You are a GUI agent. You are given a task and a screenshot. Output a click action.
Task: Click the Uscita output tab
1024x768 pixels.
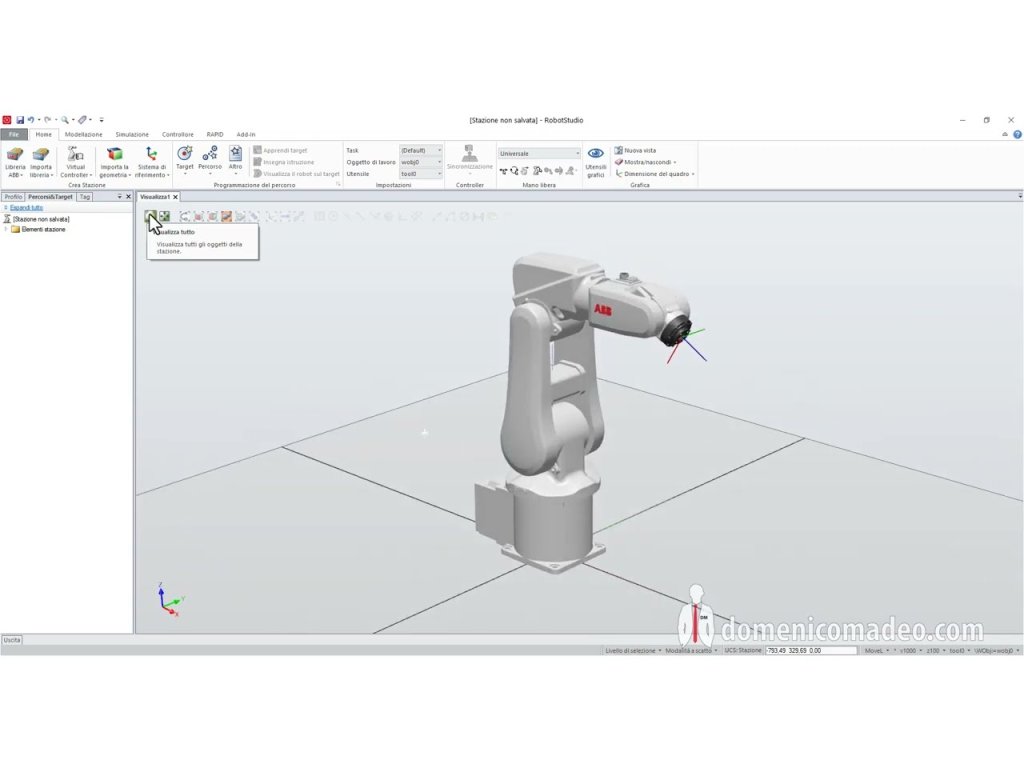(x=12, y=640)
